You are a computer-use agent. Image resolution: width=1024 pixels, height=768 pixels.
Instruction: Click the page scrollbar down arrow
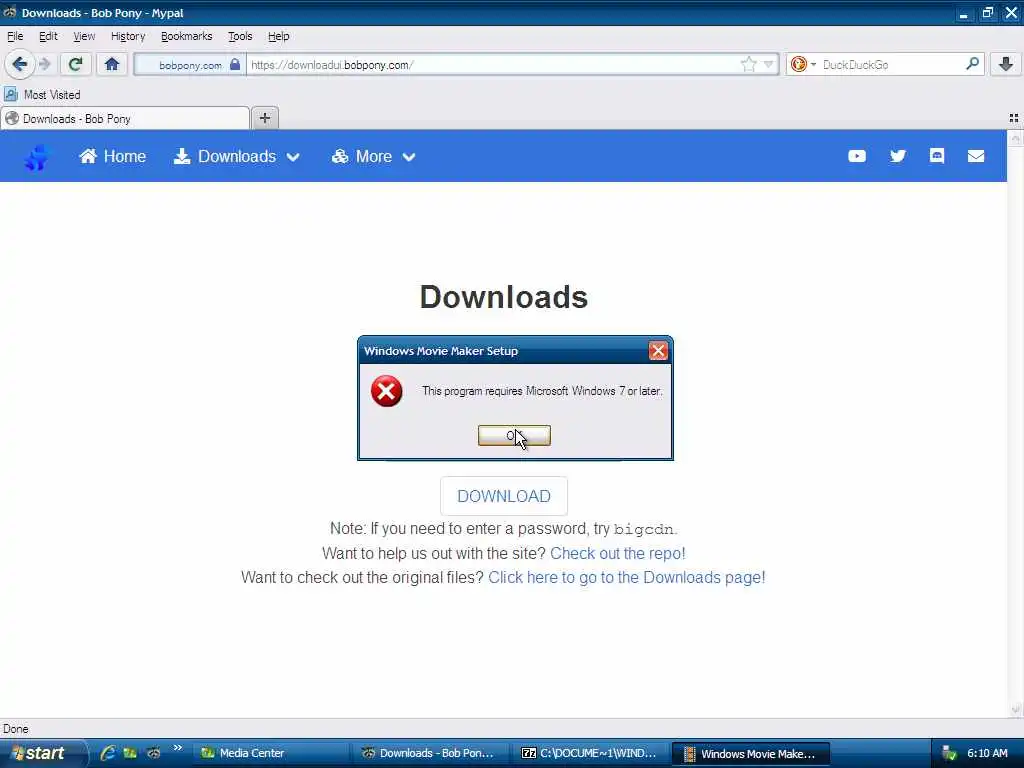pyautogui.click(x=1016, y=710)
